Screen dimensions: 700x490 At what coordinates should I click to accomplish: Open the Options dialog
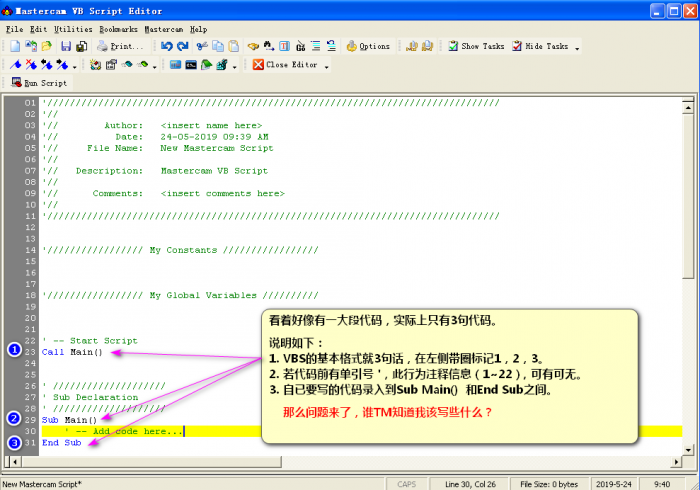(x=368, y=46)
